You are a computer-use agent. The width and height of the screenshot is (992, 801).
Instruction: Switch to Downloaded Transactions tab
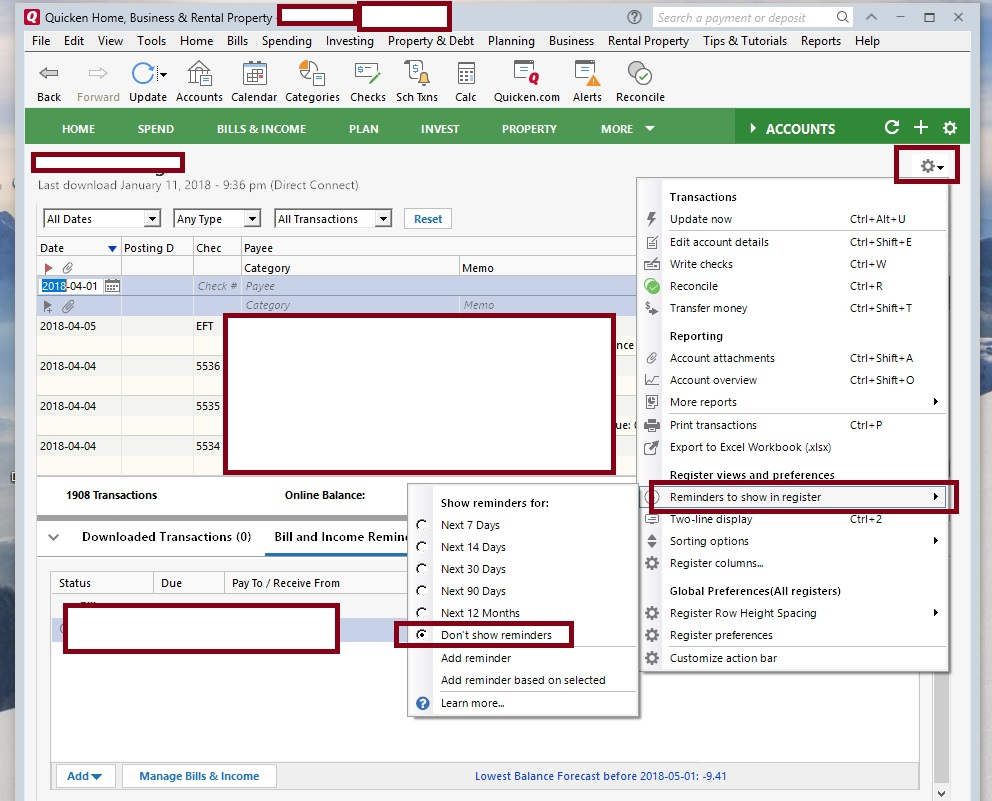166,537
